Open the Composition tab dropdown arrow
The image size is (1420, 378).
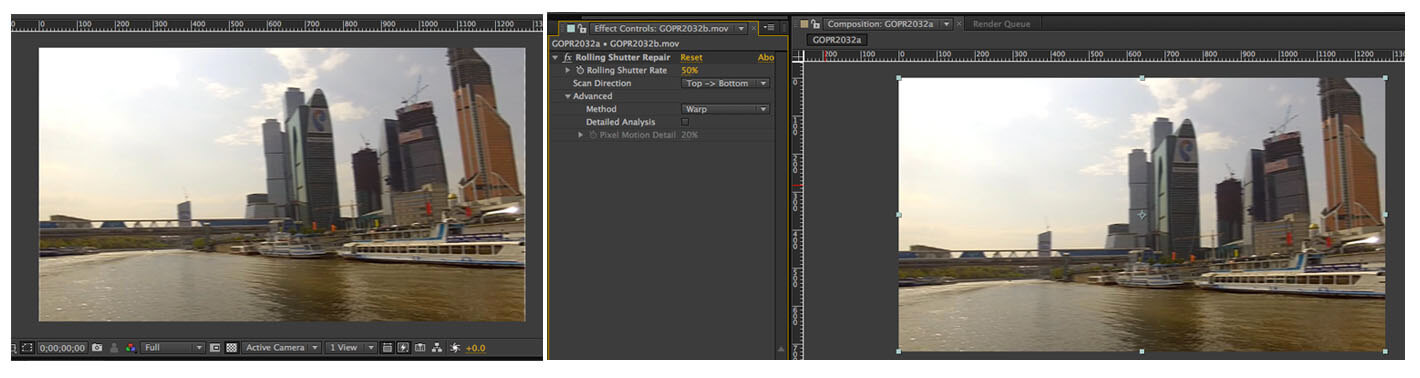pyautogui.click(x=946, y=24)
